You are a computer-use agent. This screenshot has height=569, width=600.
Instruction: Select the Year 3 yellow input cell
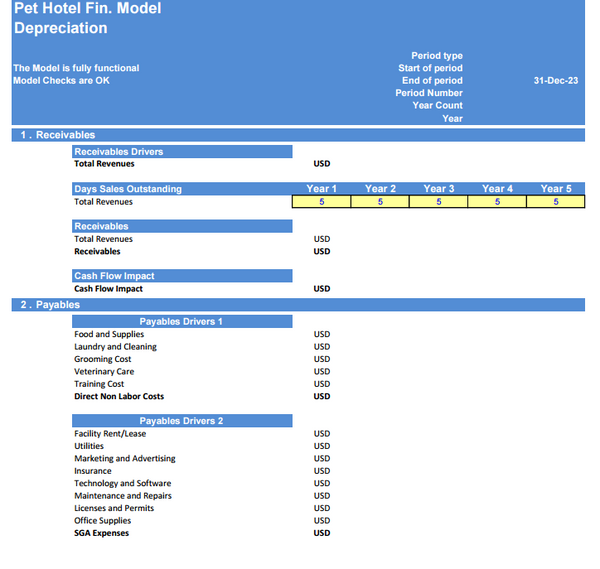click(439, 202)
